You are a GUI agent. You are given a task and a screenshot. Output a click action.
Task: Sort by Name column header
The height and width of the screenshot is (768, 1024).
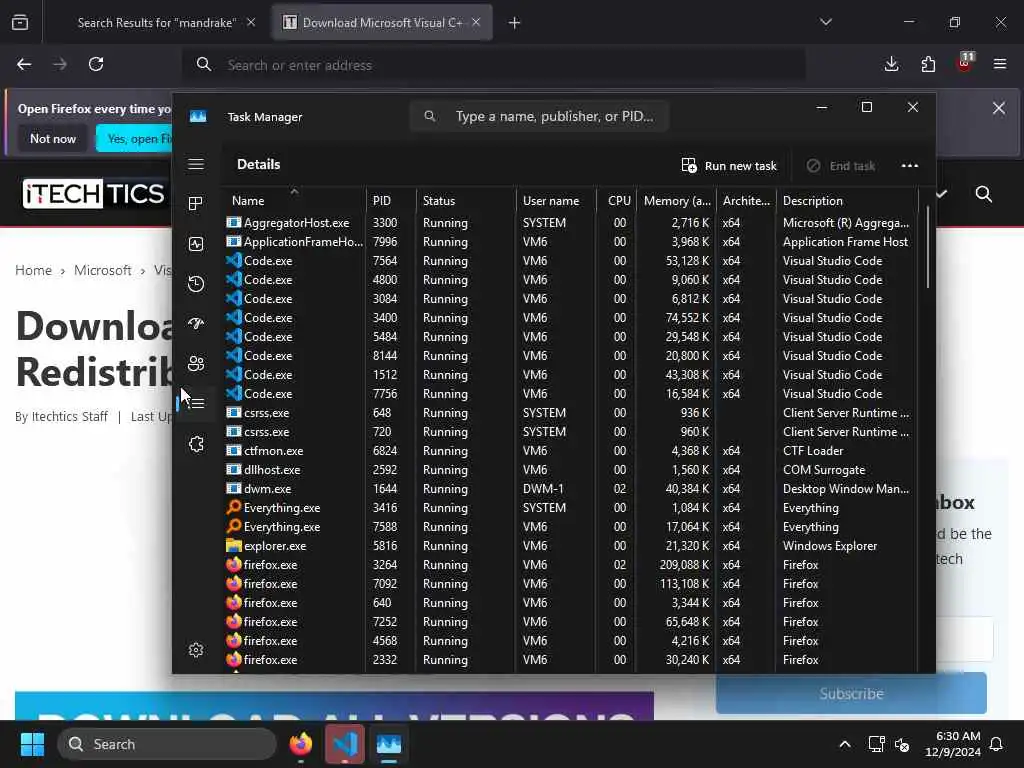coord(295,200)
